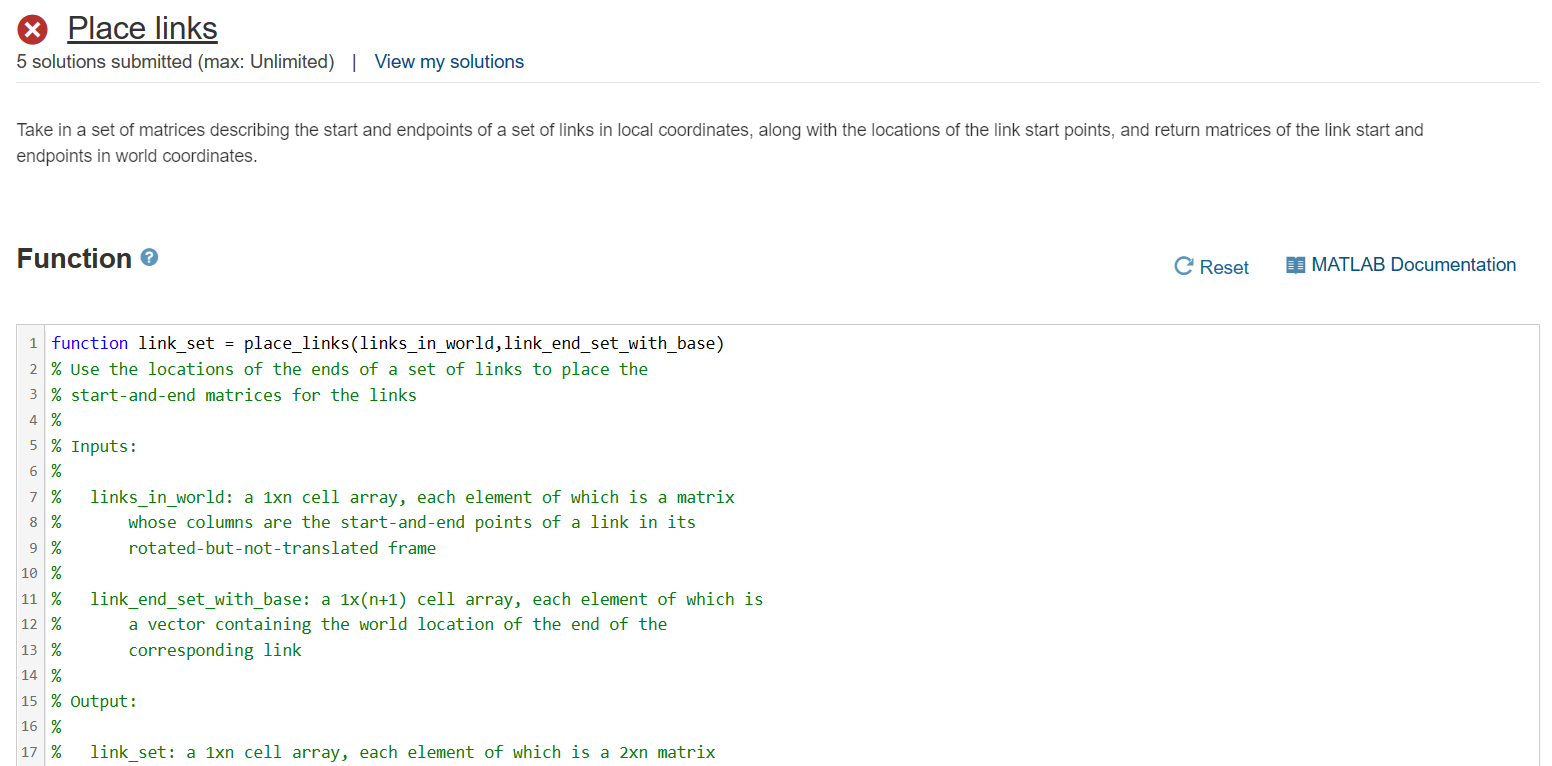Open MATLAB Documentation

1411,264
